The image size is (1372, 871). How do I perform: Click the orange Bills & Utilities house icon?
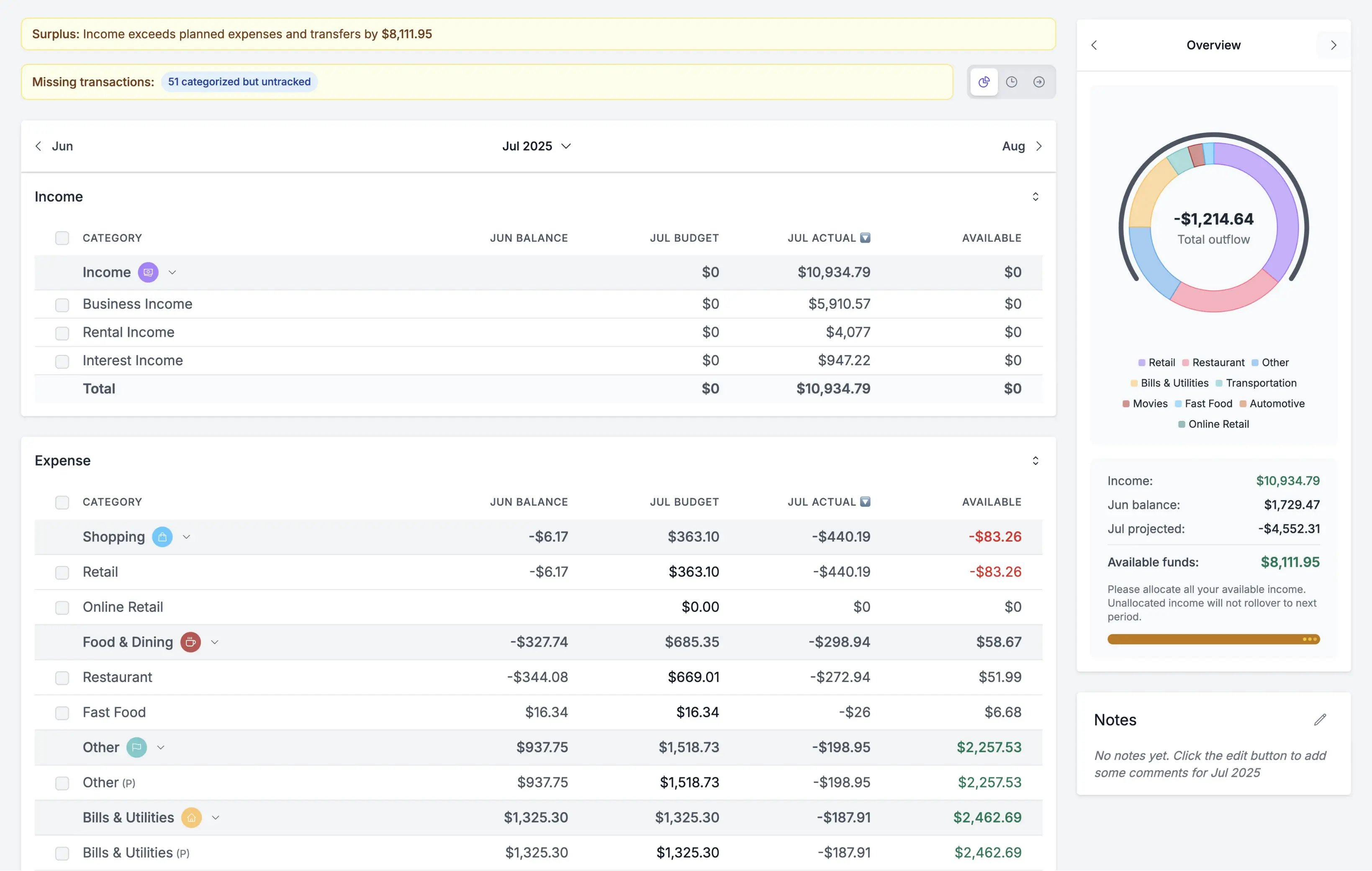[191, 817]
